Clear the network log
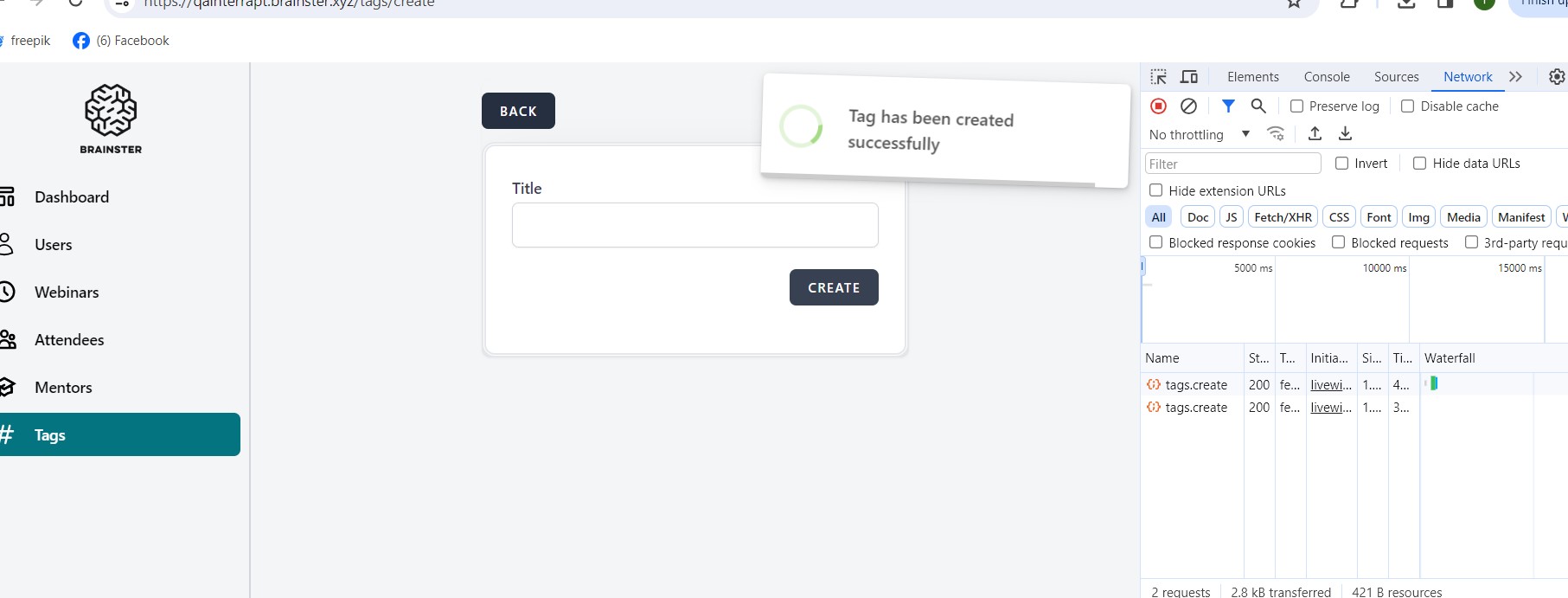Screen dimensions: 1568x598 pos(1189,106)
